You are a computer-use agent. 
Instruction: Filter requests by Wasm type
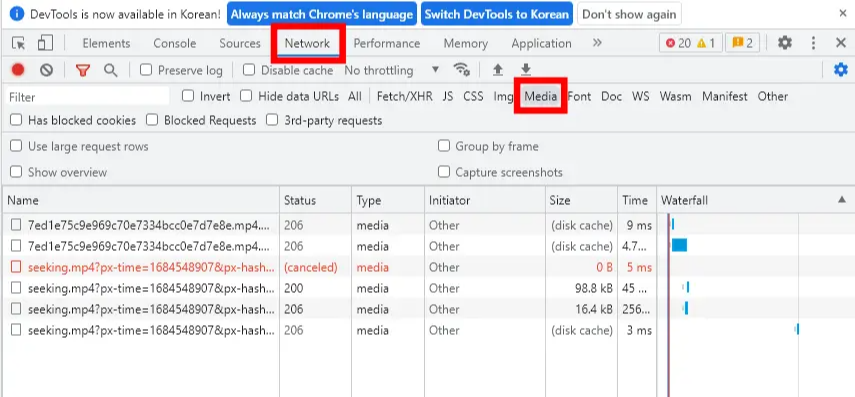point(675,97)
